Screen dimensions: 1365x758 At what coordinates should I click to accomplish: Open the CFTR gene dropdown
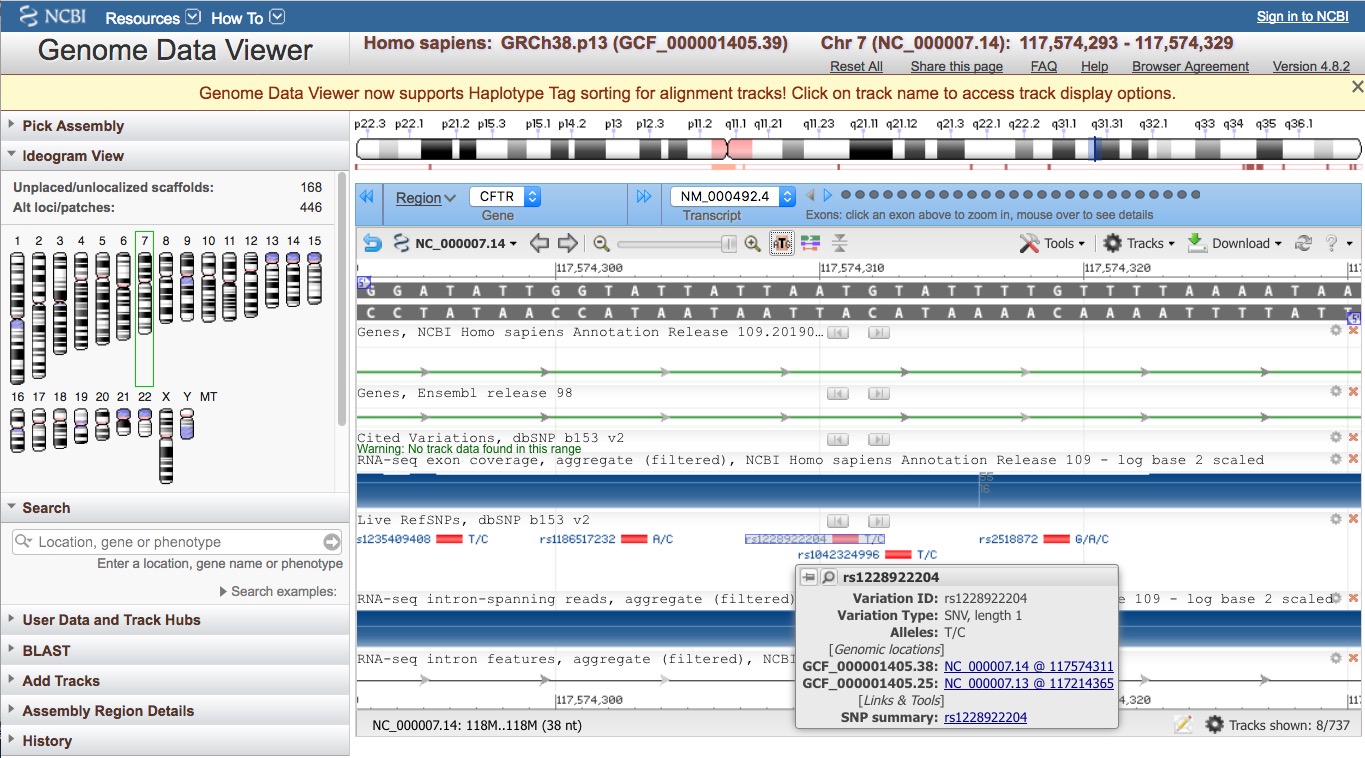[505, 197]
